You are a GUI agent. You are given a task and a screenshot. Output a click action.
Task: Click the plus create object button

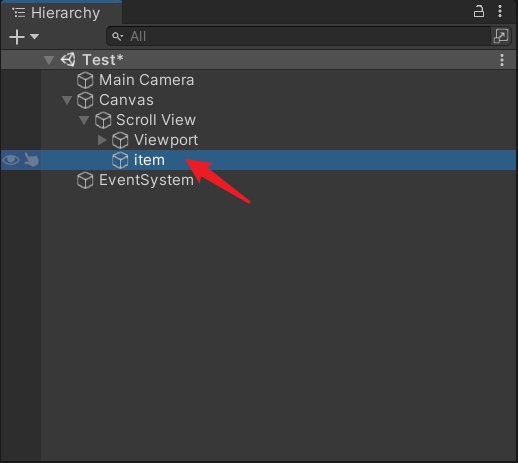pos(17,37)
